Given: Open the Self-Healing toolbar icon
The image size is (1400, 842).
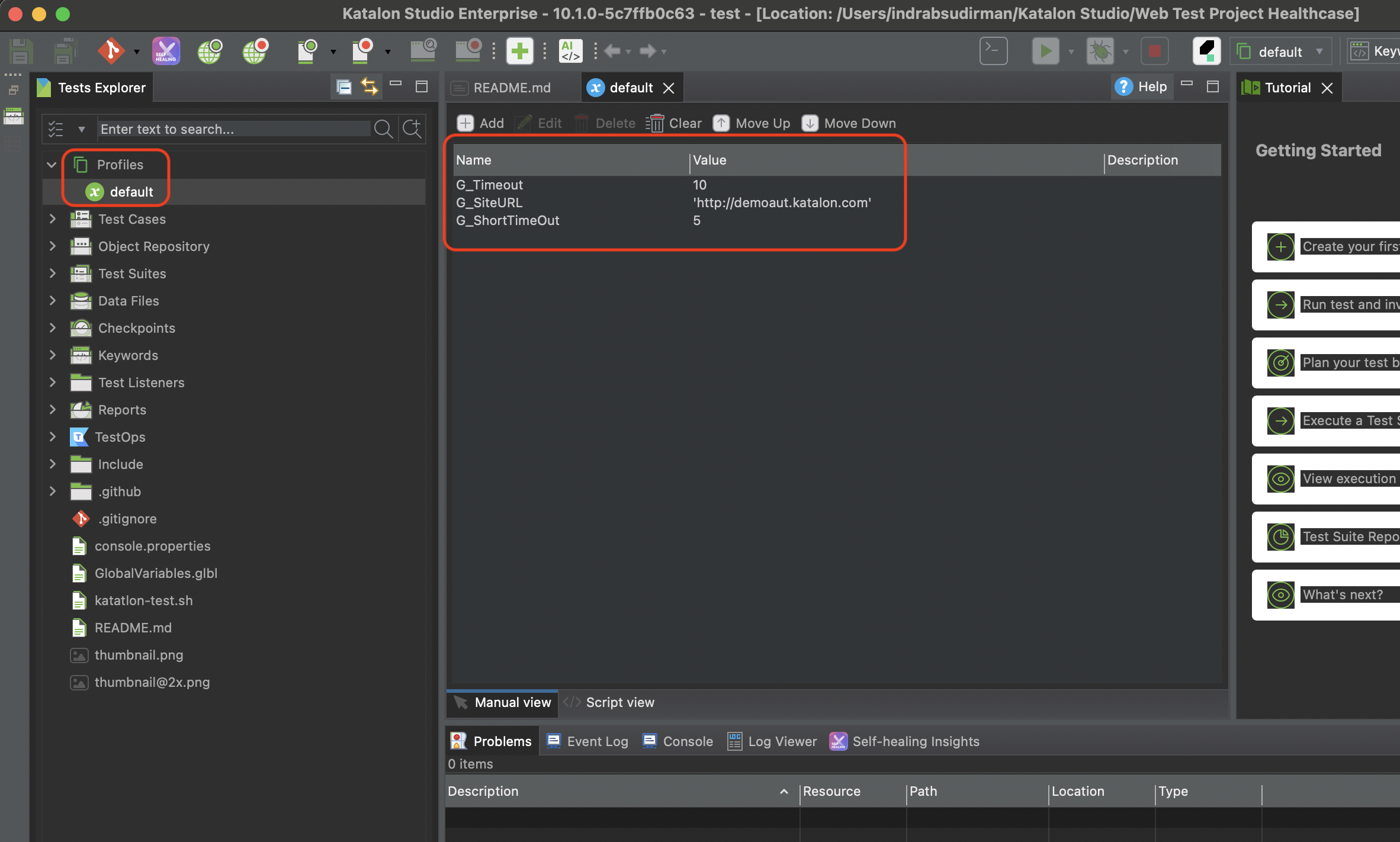Looking at the screenshot, I should tap(166, 52).
